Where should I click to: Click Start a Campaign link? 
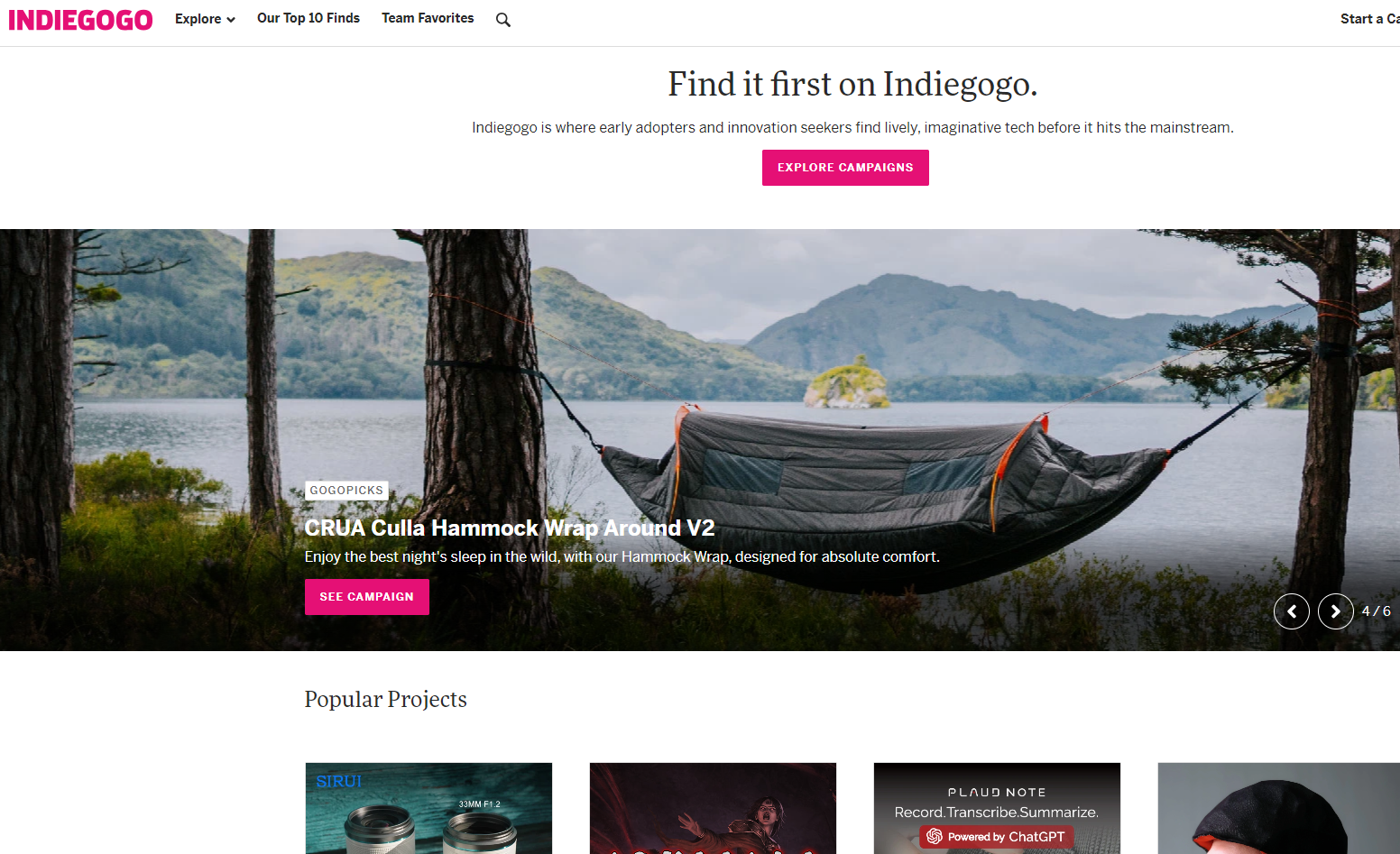pos(1369,19)
